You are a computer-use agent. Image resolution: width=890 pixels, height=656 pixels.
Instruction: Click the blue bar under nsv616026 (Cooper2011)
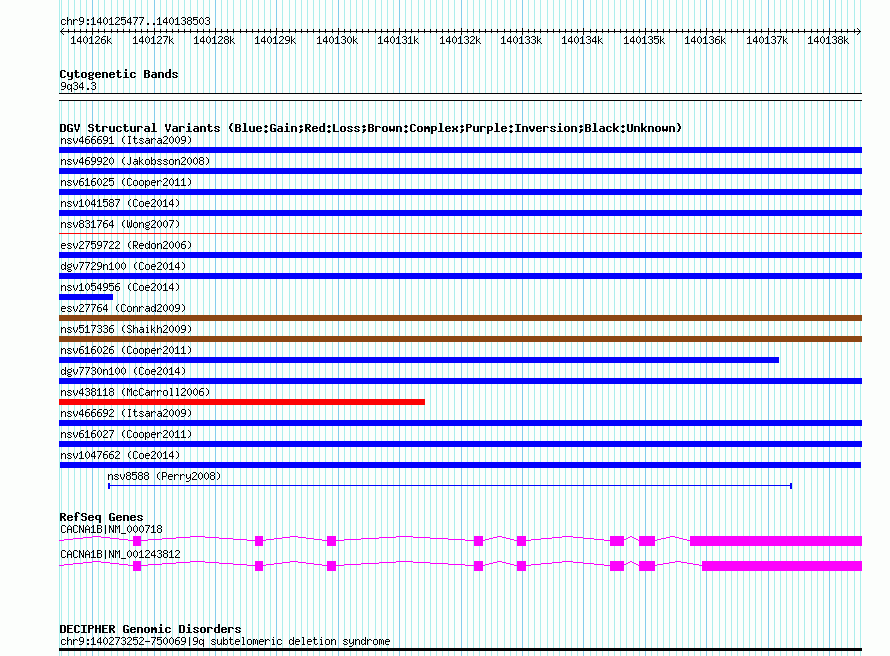419,360
